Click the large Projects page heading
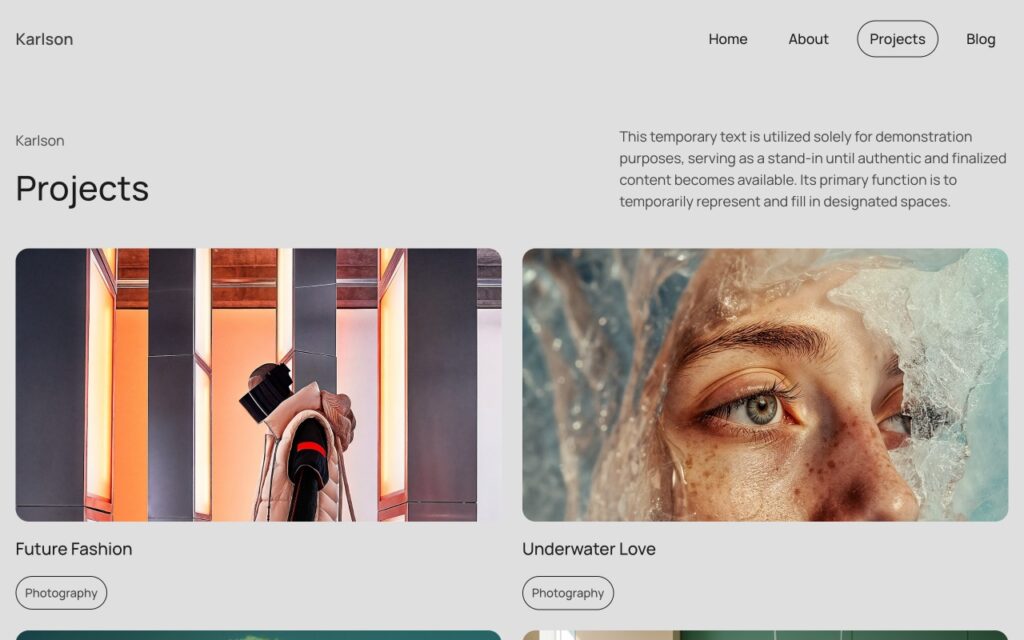1024x640 pixels. (82, 189)
